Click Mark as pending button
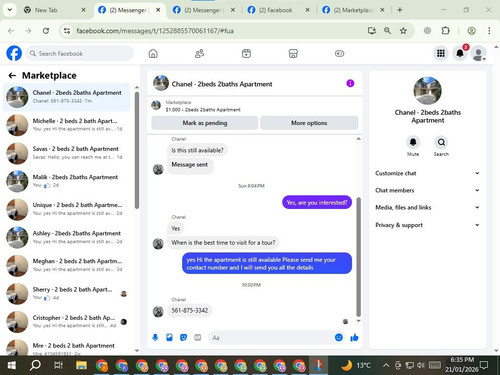500x375 pixels. pos(205,123)
